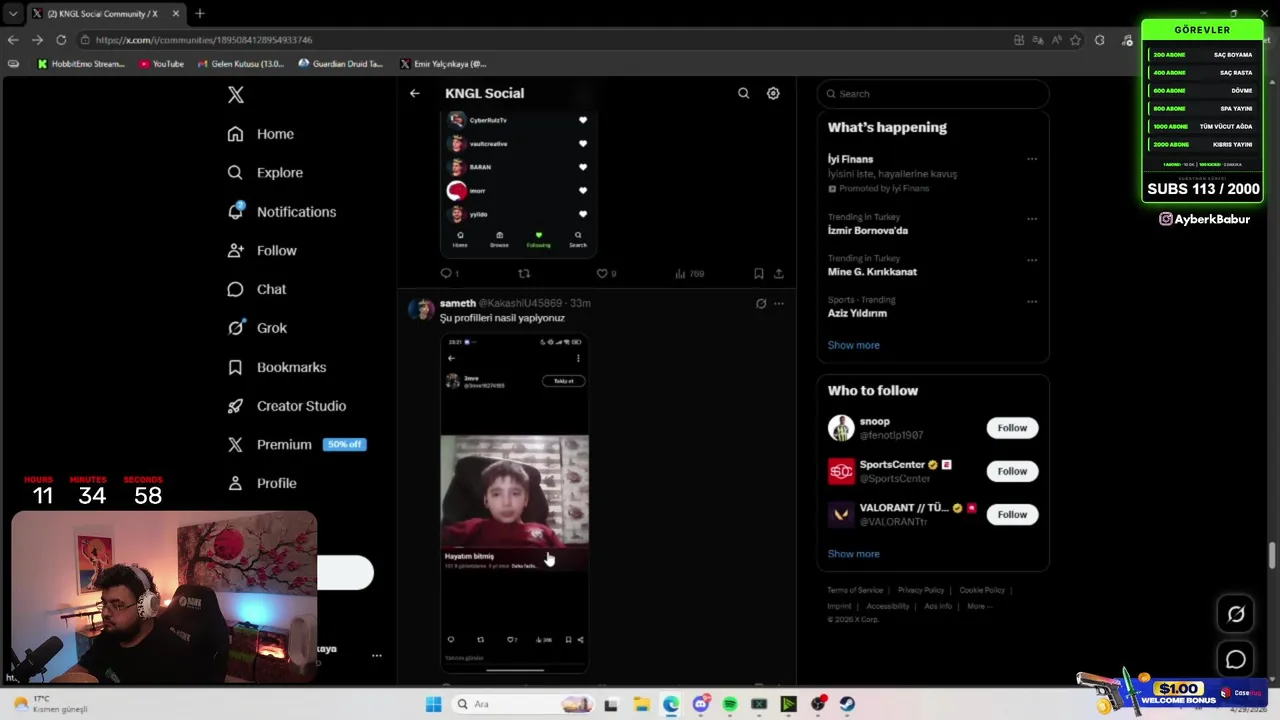Open more options for Aziz Yıldırım trend
This screenshot has width=1280, height=720.
click(x=1032, y=301)
